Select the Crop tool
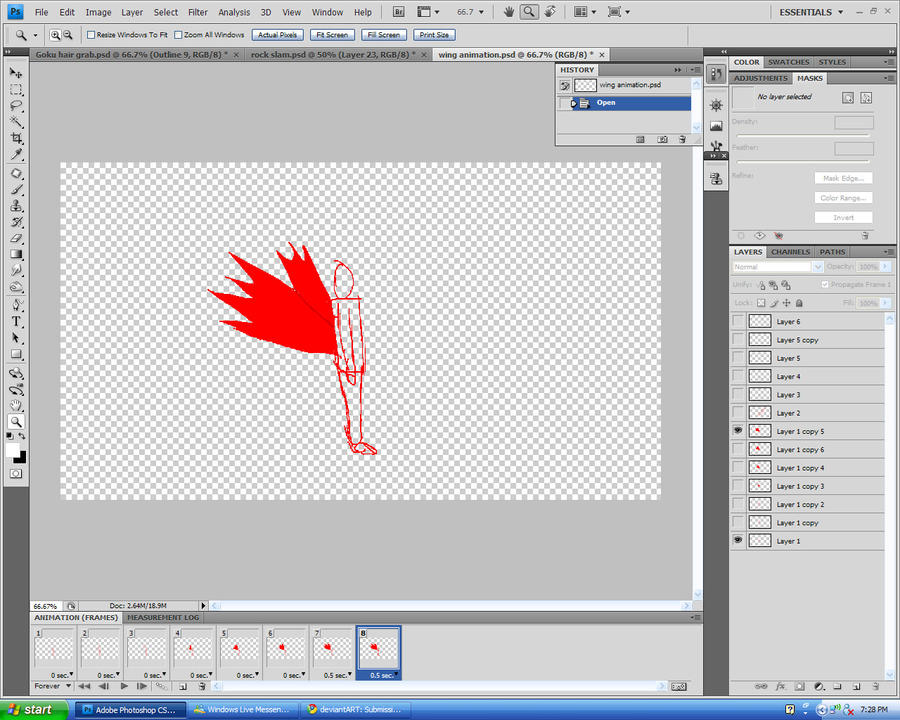 15,140
